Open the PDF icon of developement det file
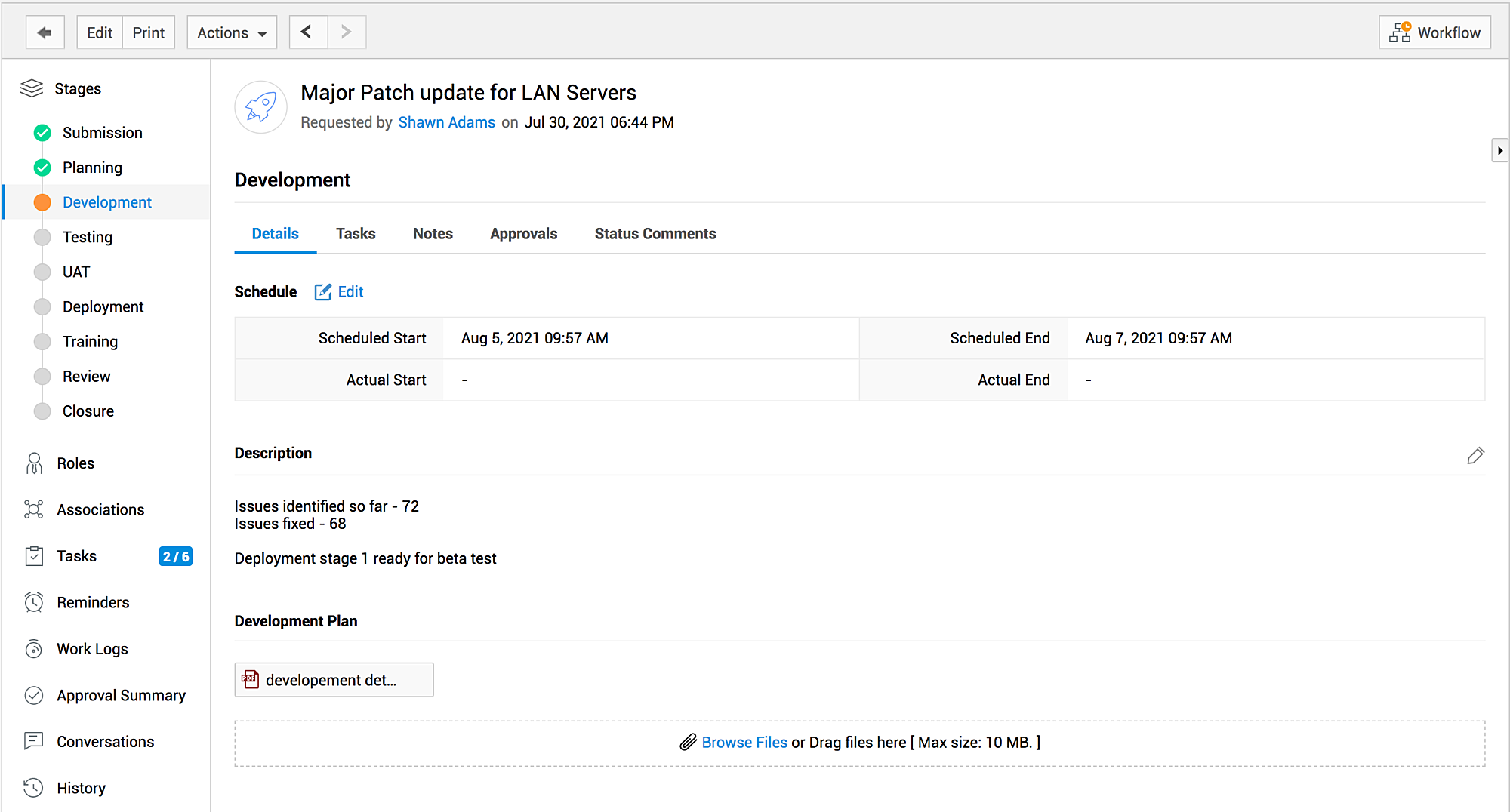This screenshot has width=1510, height=812. (251, 679)
